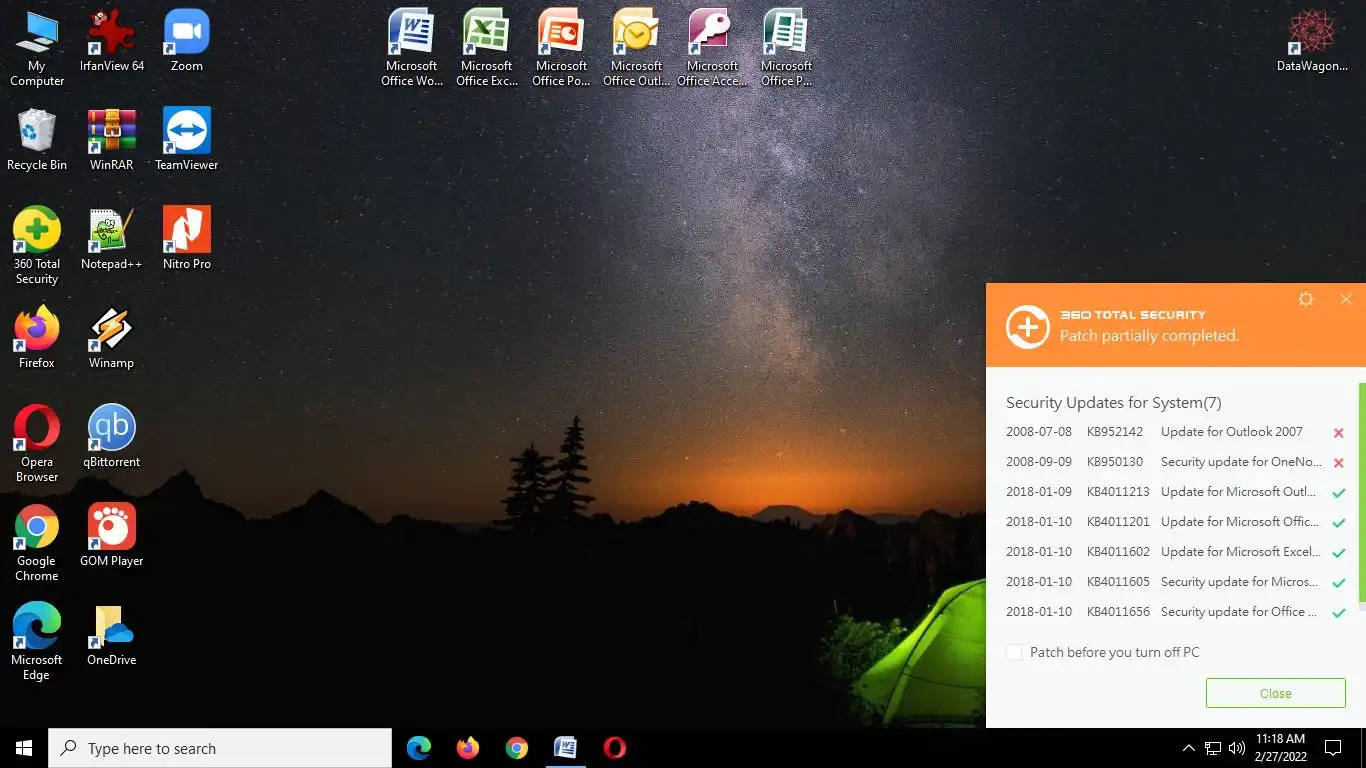The height and width of the screenshot is (768, 1366).
Task: Open the My Computer desktop icon
Action: [37, 47]
